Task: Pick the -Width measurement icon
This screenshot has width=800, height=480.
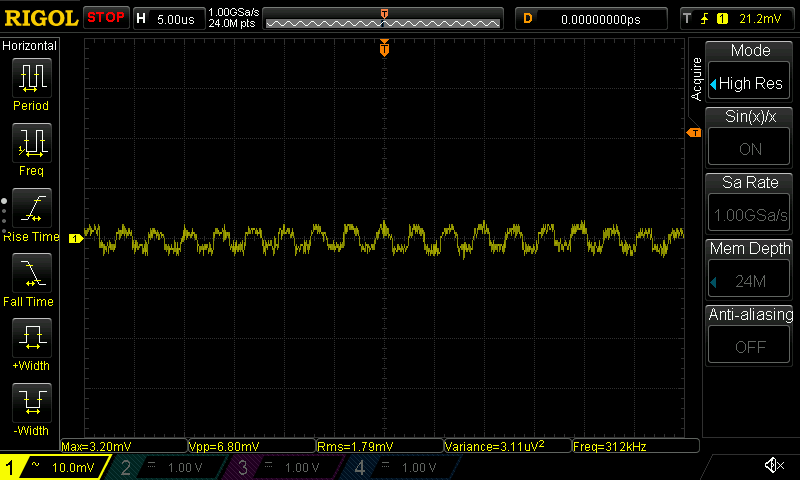Action: (x=31, y=402)
